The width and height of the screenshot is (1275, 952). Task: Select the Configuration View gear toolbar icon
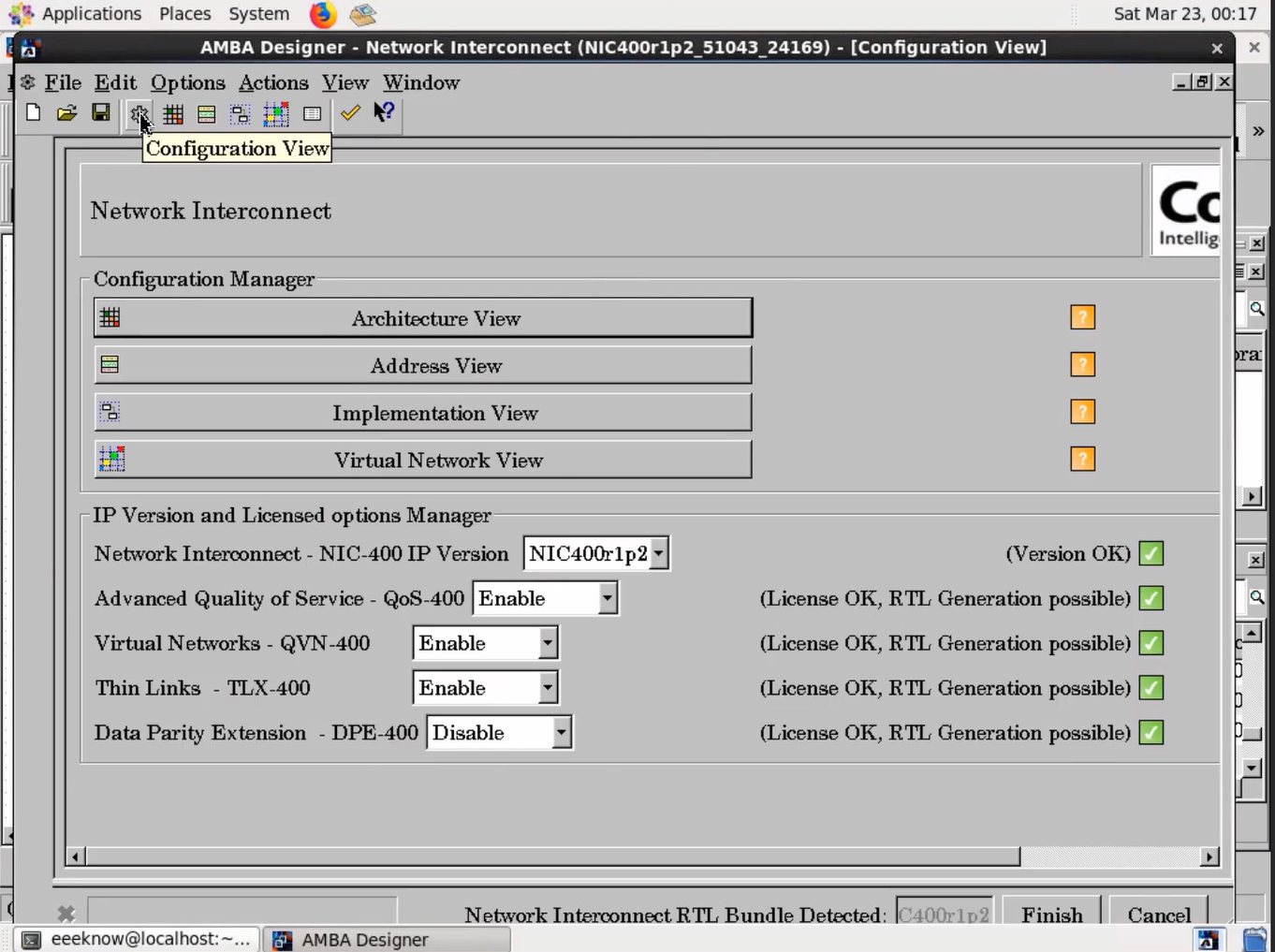tap(139, 114)
